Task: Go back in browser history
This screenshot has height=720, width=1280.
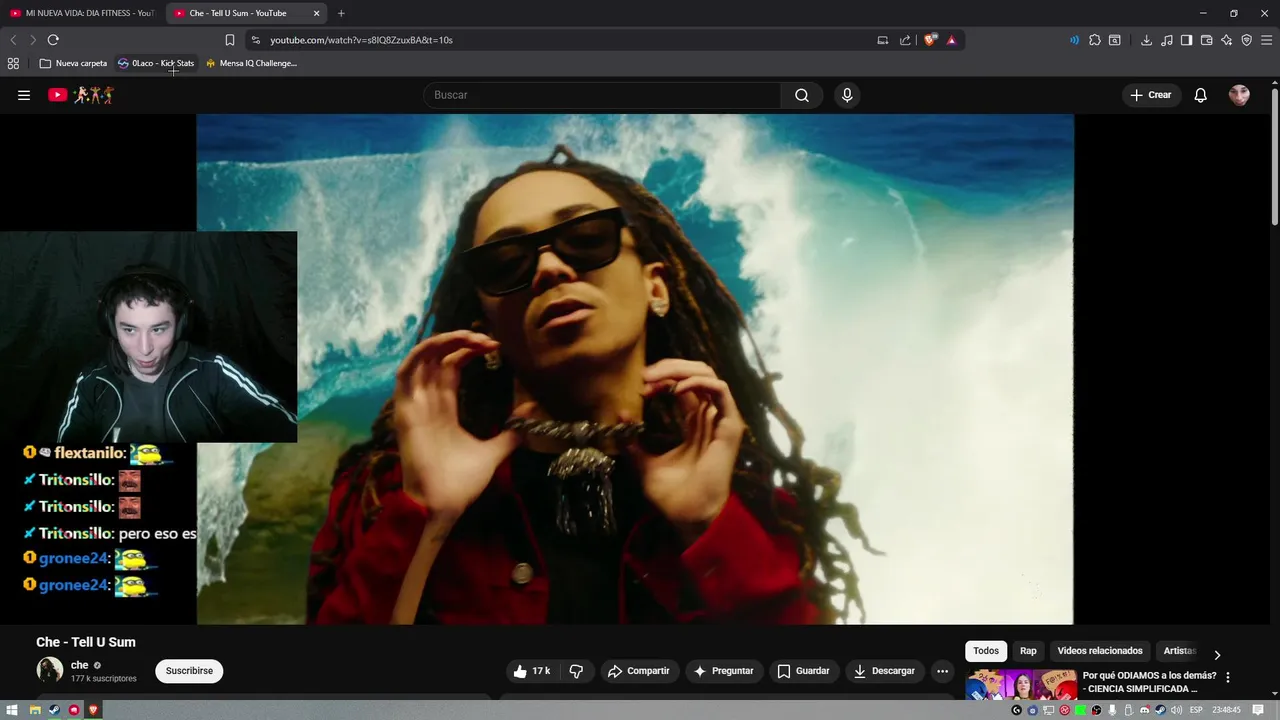Action: [x=13, y=40]
